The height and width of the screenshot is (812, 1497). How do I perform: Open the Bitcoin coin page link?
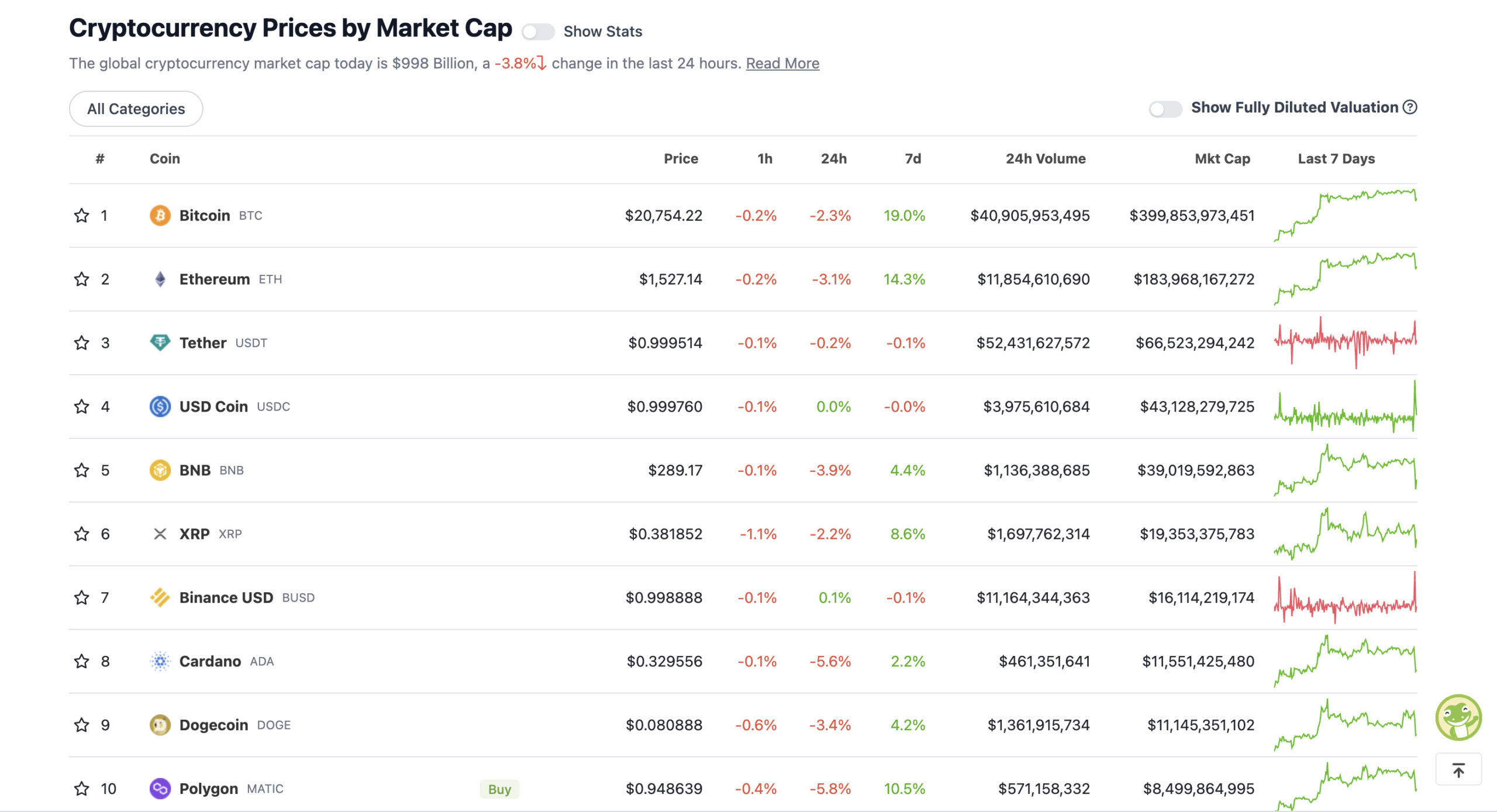tap(205, 216)
